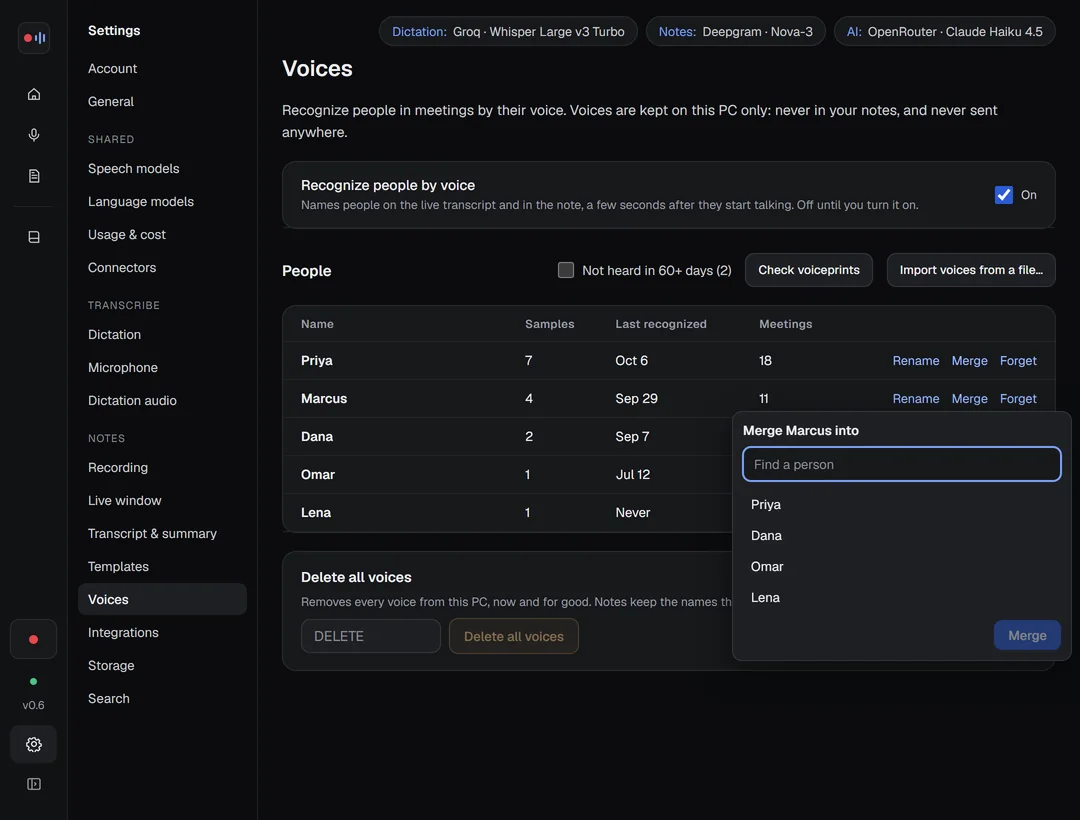Open the microphone dictation icon
The image size is (1080, 820).
point(34,135)
